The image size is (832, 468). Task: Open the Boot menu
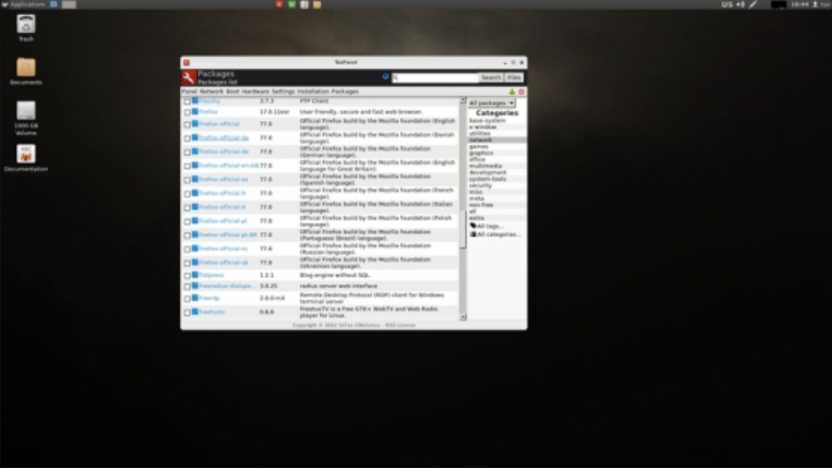click(232, 91)
